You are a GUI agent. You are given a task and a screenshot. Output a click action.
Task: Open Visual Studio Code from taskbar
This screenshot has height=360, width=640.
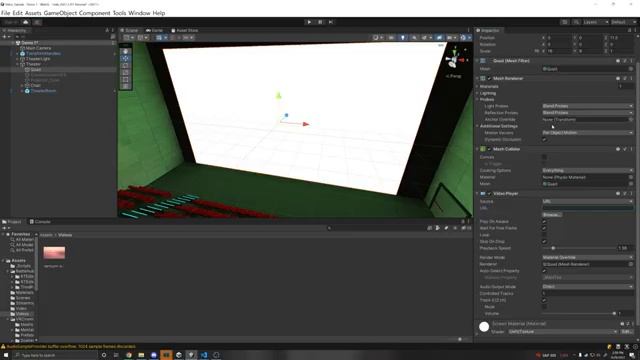tap(204, 355)
